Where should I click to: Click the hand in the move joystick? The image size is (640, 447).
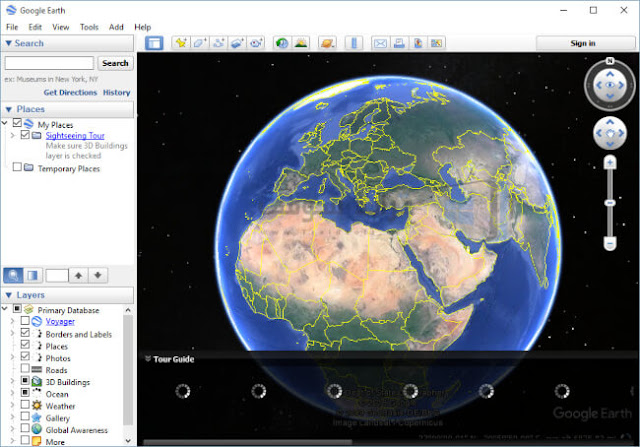tap(609, 133)
